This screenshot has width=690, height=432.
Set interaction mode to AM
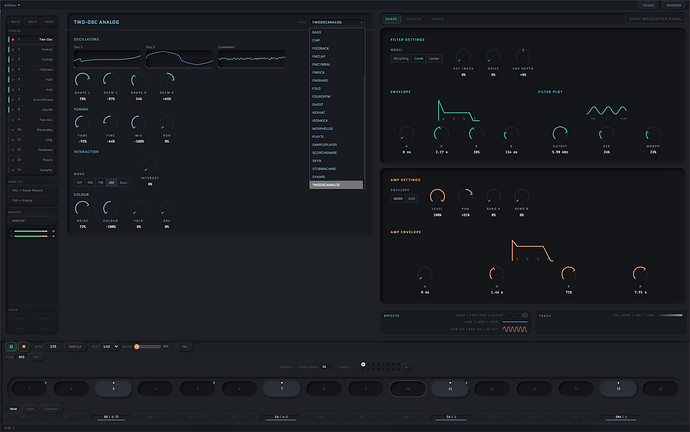[x=111, y=183]
